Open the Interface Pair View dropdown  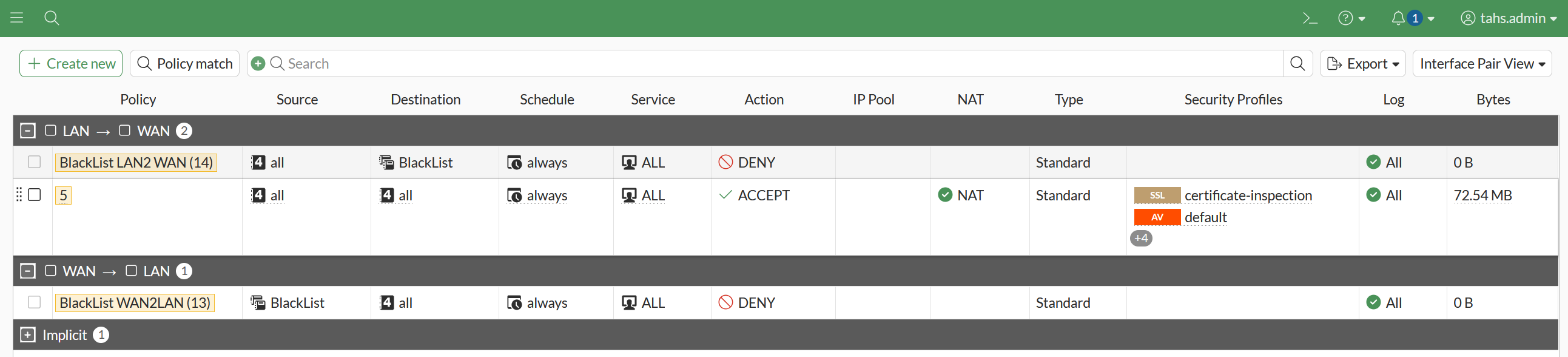[x=1482, y=63]
